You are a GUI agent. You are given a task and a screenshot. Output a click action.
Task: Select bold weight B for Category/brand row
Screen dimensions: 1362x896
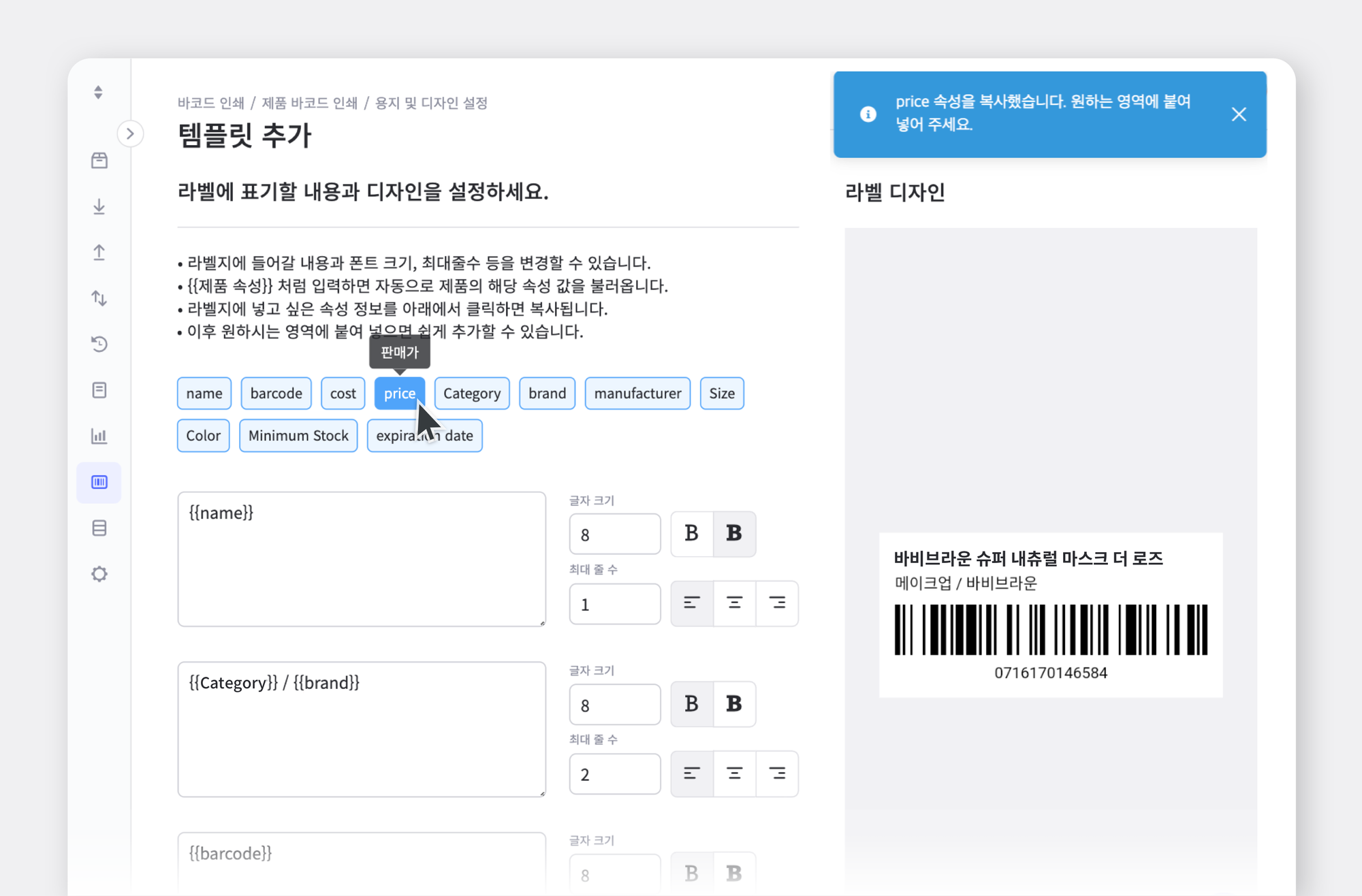(734, 703)
